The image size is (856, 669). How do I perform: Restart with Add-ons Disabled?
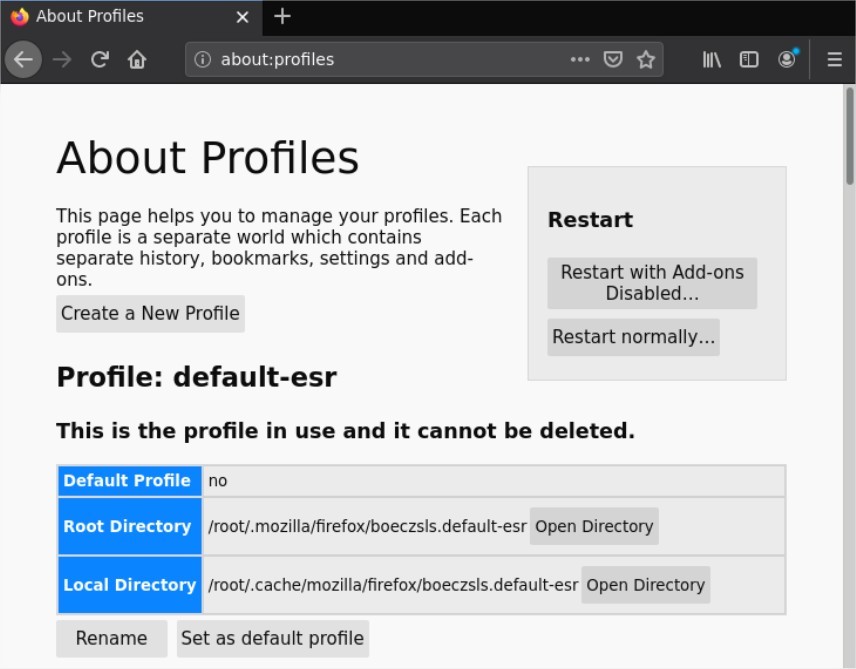click(x=652, y=283)
